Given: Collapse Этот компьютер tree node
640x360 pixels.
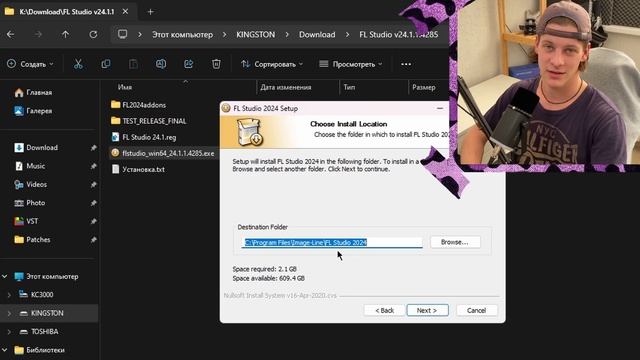Looking at the screenshot, I should (5, 276).
